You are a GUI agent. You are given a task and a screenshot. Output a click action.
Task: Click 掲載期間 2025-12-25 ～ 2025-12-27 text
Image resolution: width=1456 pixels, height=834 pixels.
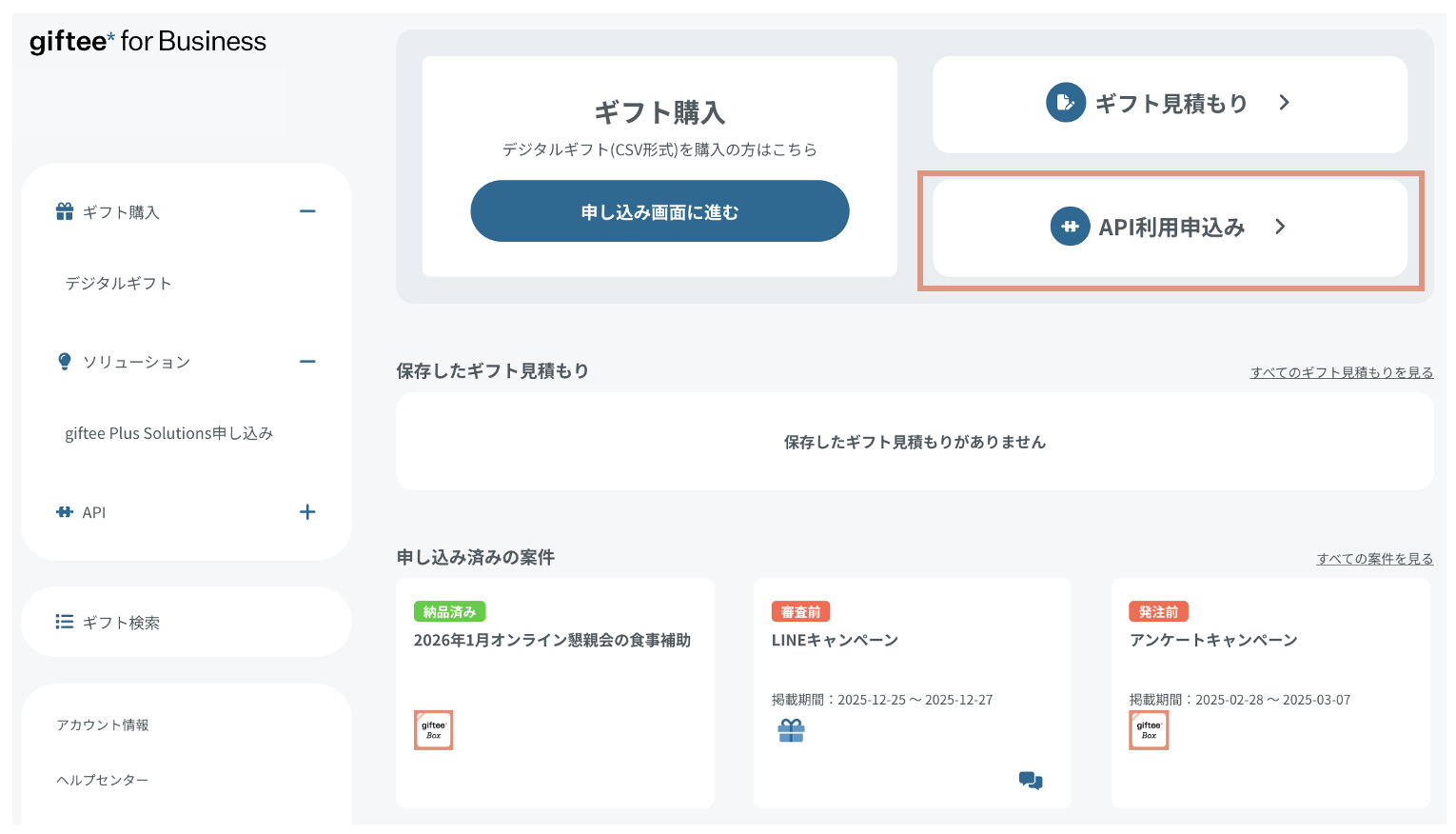882,700
